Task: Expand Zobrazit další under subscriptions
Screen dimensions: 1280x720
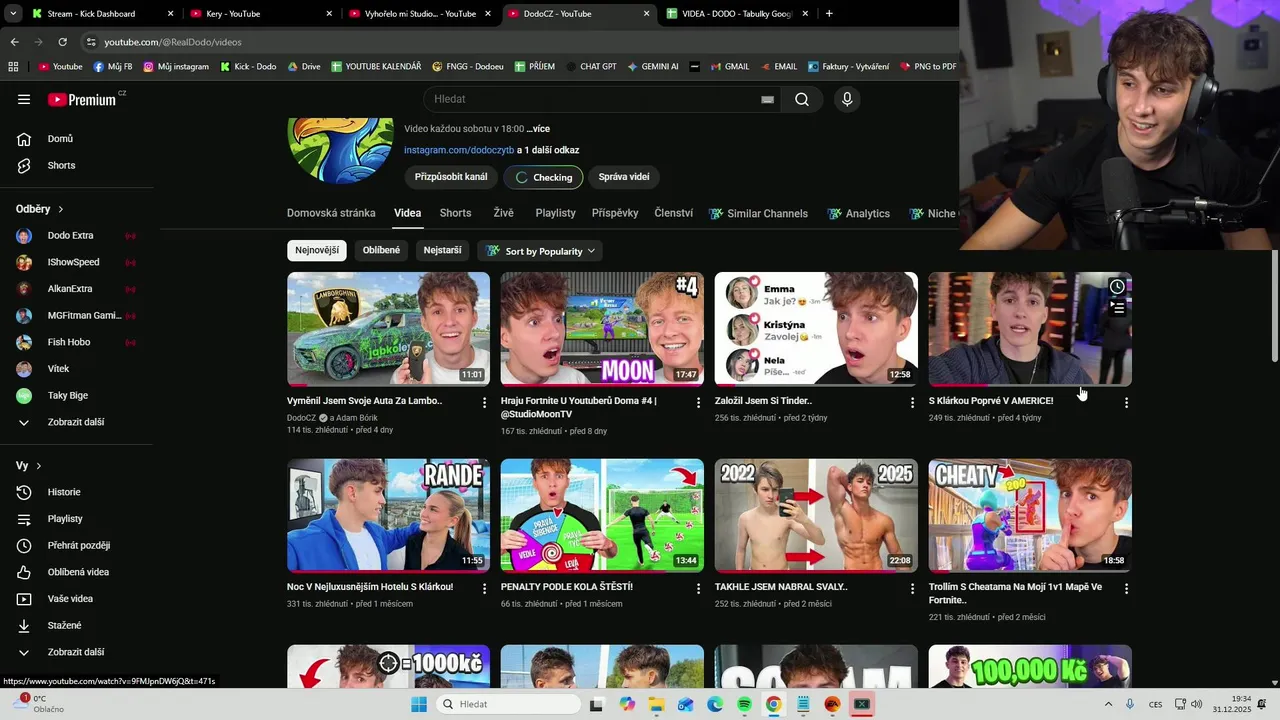Action: 76,422
